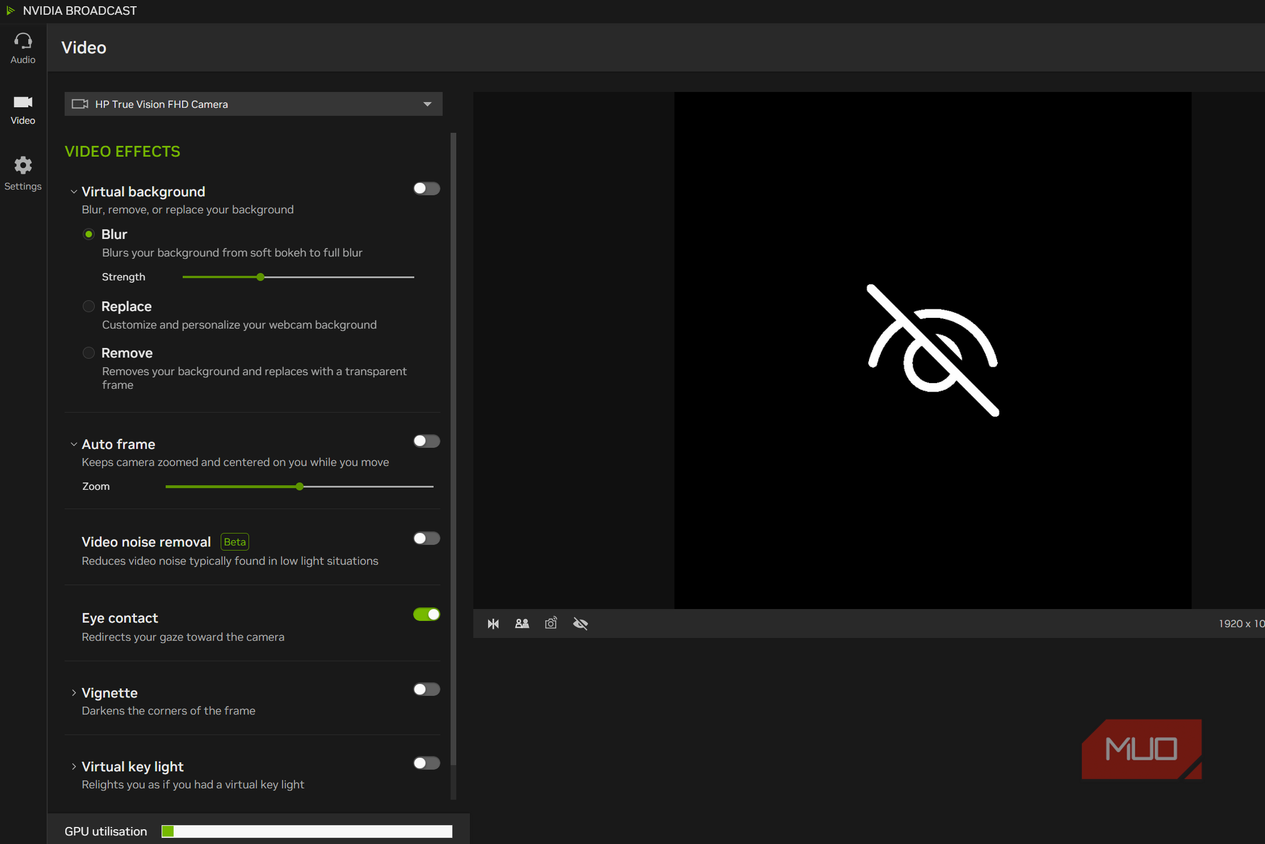Click the Virtual background heading
1265x844 pixels.
(x=143, y=192)
